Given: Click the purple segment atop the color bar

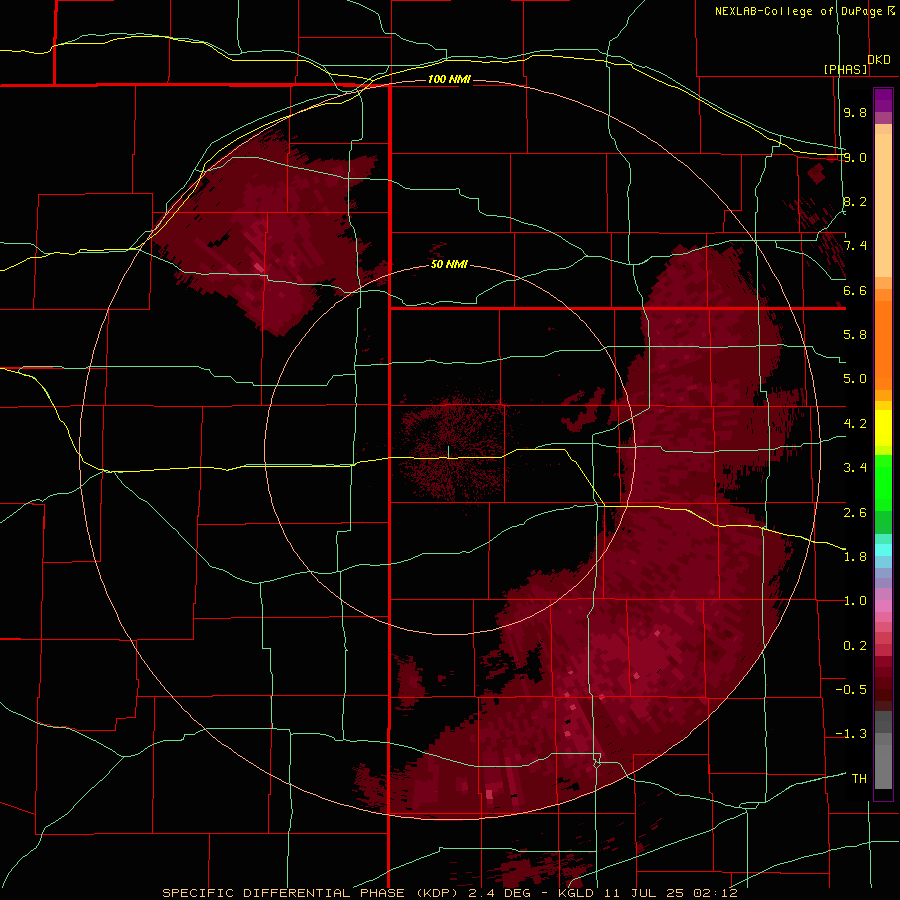Looking at the screenshot, I should [x=883, y=100].
